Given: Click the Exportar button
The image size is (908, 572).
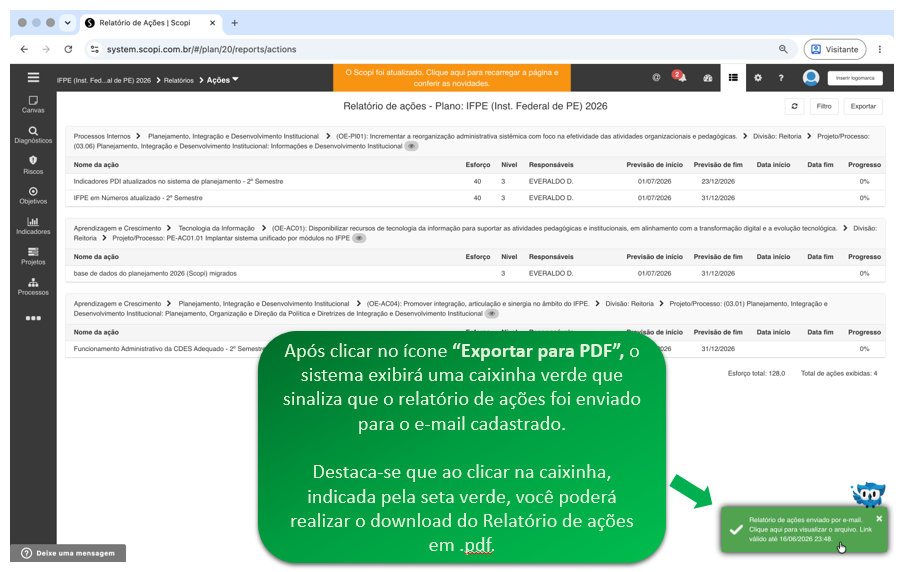Looking at the screenshot, I should click(863, 106).
